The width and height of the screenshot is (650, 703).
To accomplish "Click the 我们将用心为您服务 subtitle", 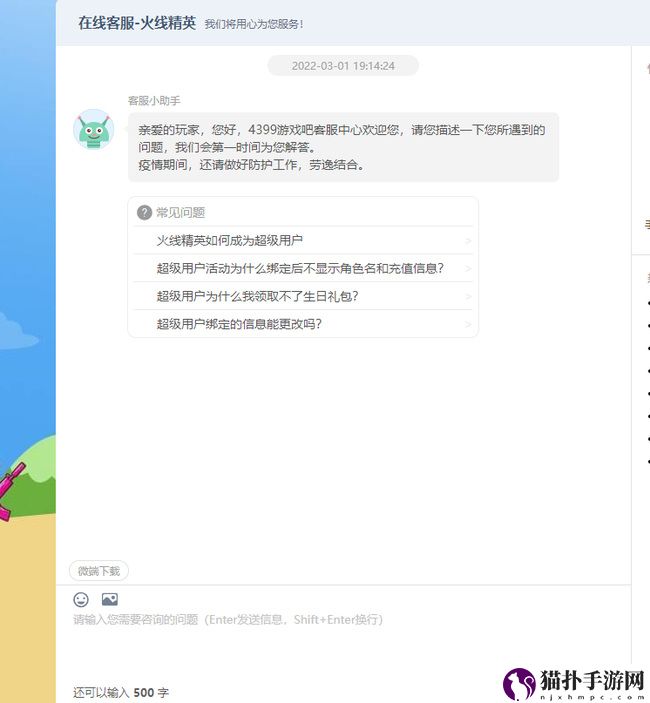I will (x=254, y=24).
